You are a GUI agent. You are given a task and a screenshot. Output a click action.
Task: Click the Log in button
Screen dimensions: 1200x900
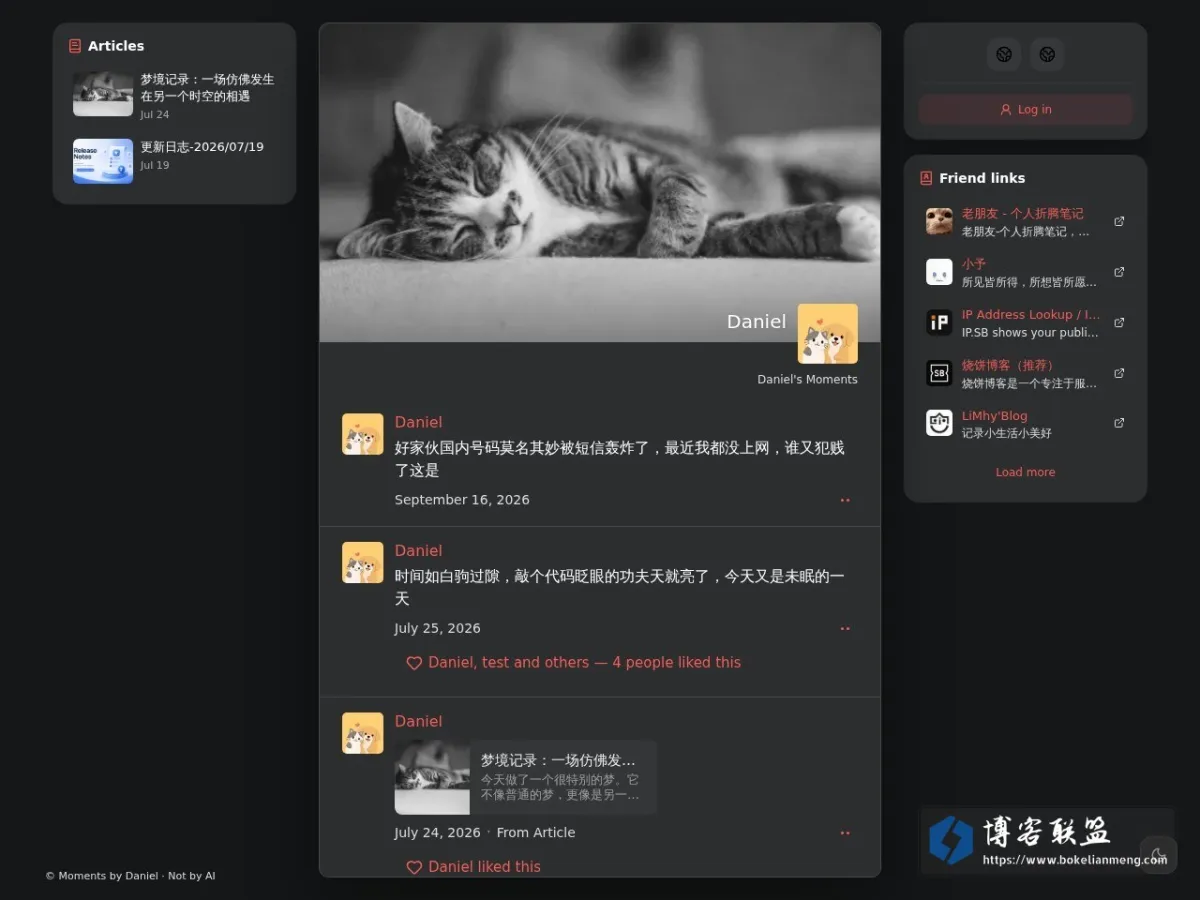click(1025, 110)
